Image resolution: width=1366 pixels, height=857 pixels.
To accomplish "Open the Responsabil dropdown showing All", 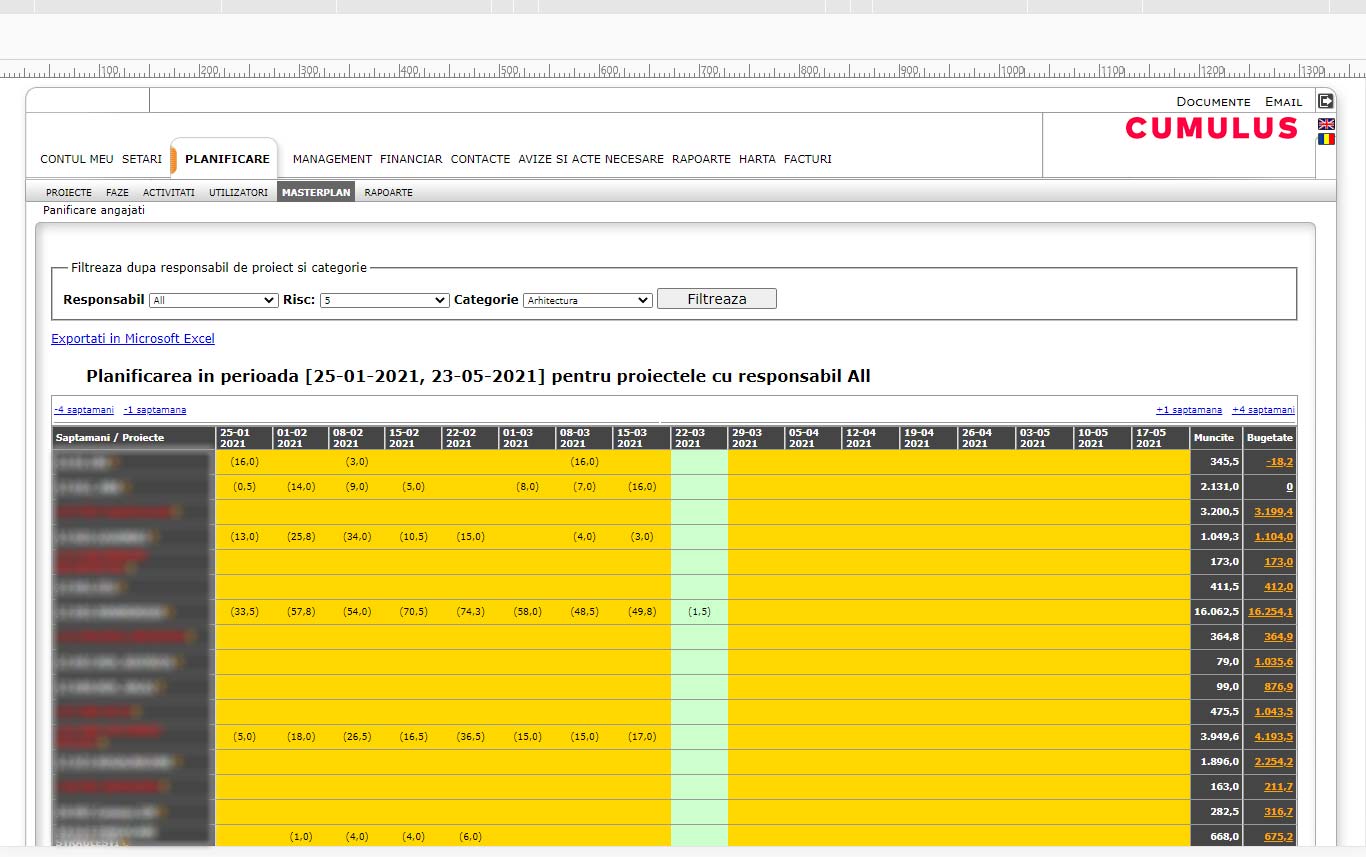I will [x=213, y=300].
